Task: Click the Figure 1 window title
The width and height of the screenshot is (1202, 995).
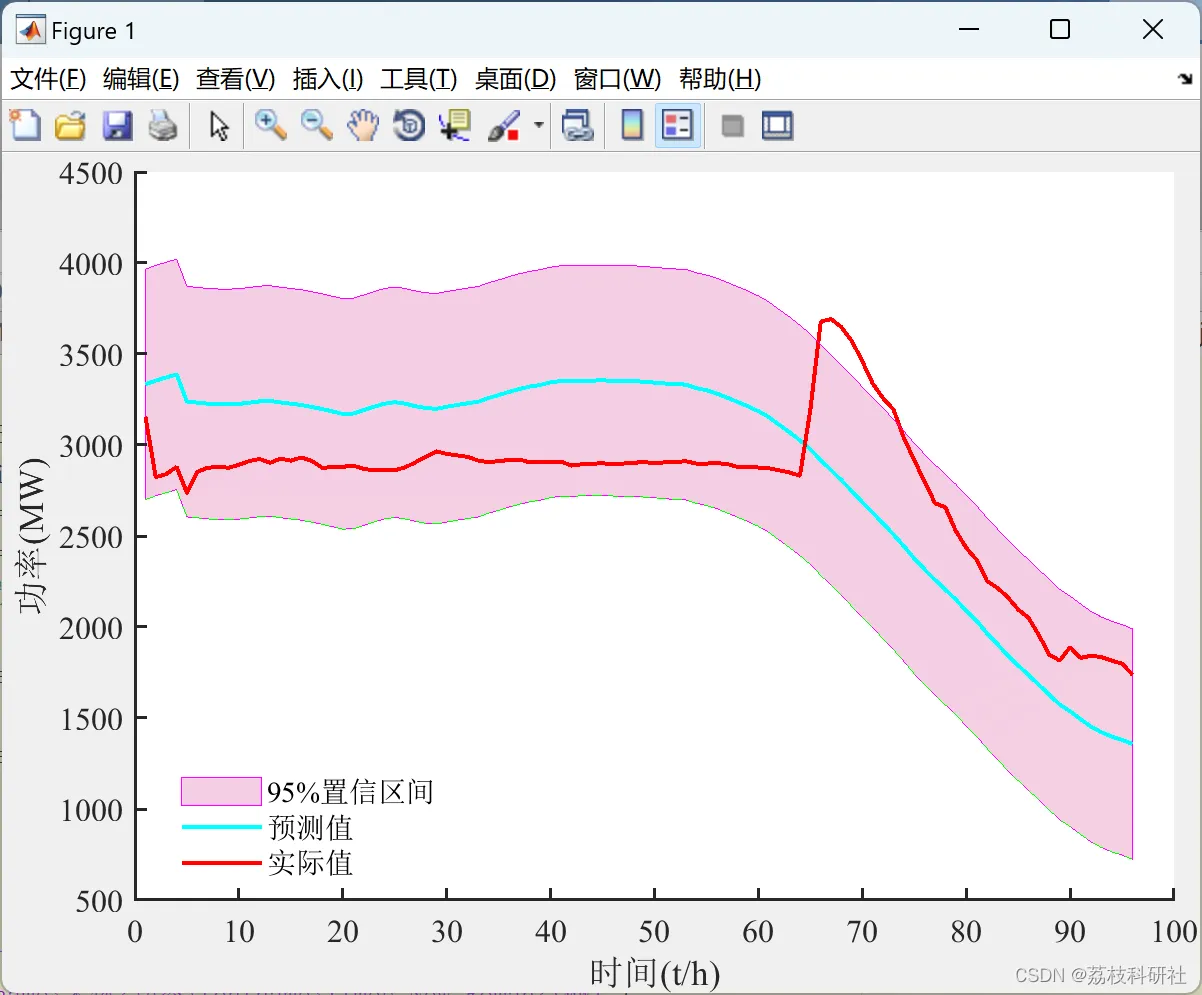Action: (93, 31)
